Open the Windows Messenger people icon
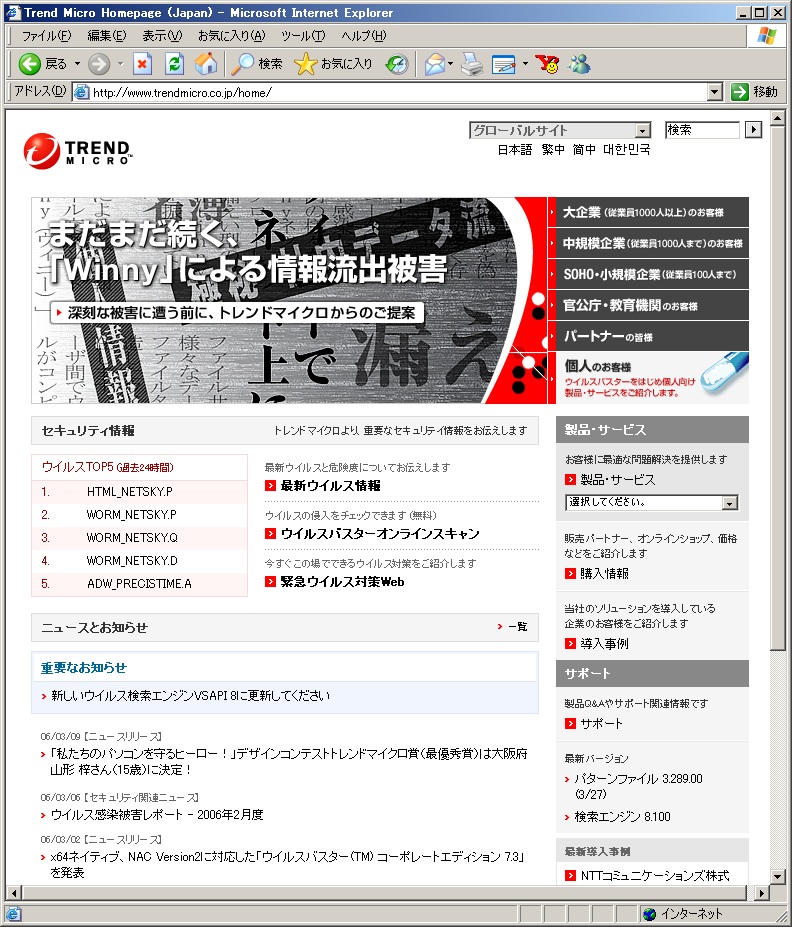Screen dimensions: 792x927 point(579,64)
